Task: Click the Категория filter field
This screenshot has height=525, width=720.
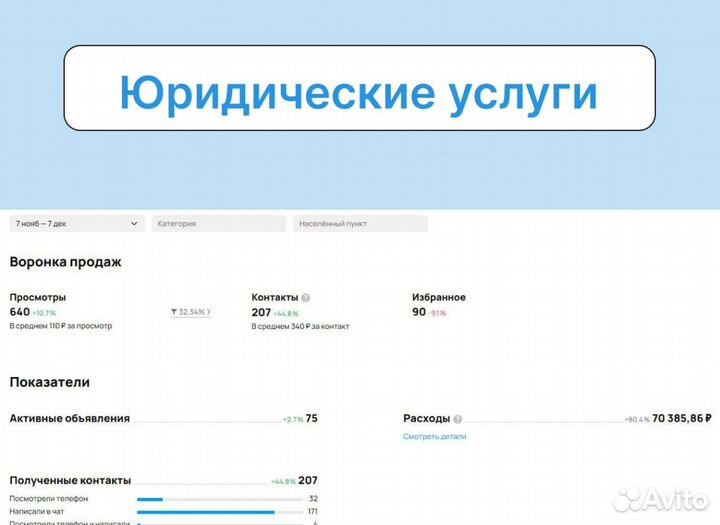Action: [219, 224]
